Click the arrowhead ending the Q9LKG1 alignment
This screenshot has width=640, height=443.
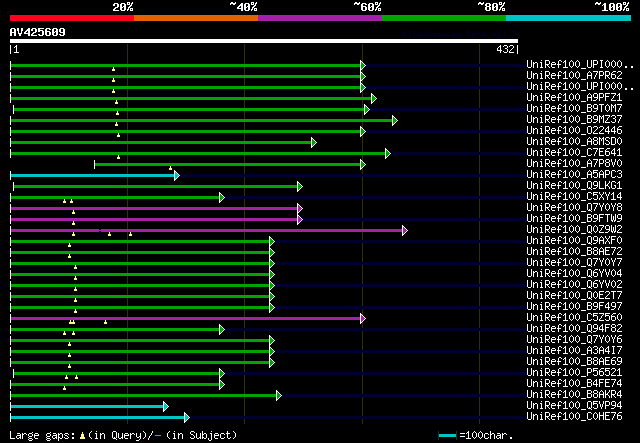coord(300,187)
